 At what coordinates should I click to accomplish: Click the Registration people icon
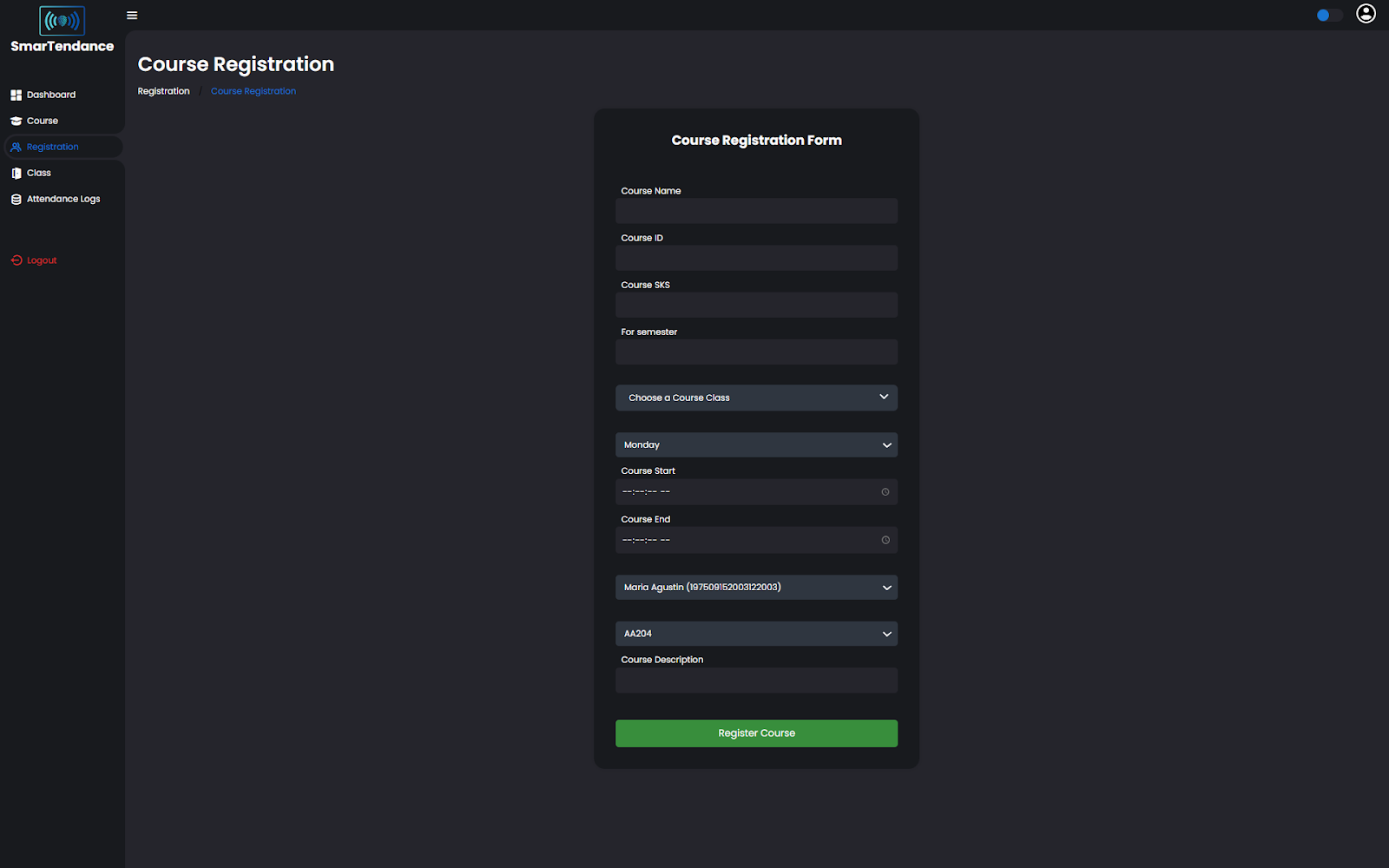pos(16,147)
